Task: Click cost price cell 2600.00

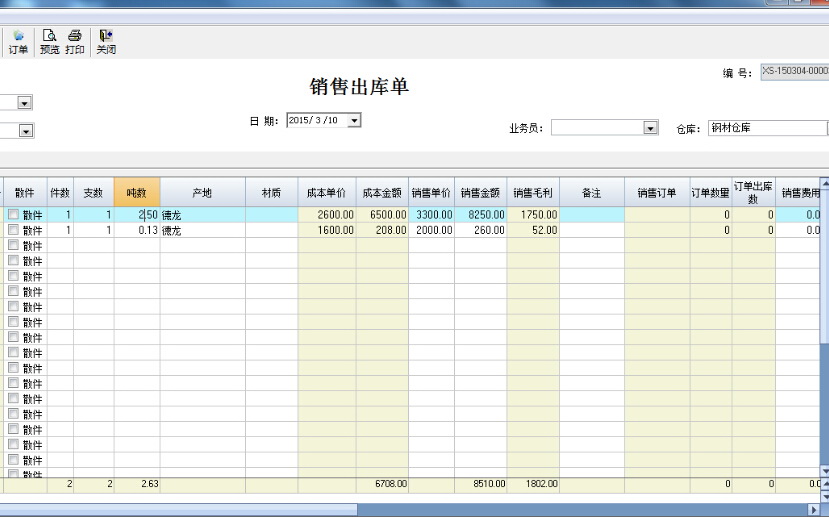Action: (x=327, y=215)
